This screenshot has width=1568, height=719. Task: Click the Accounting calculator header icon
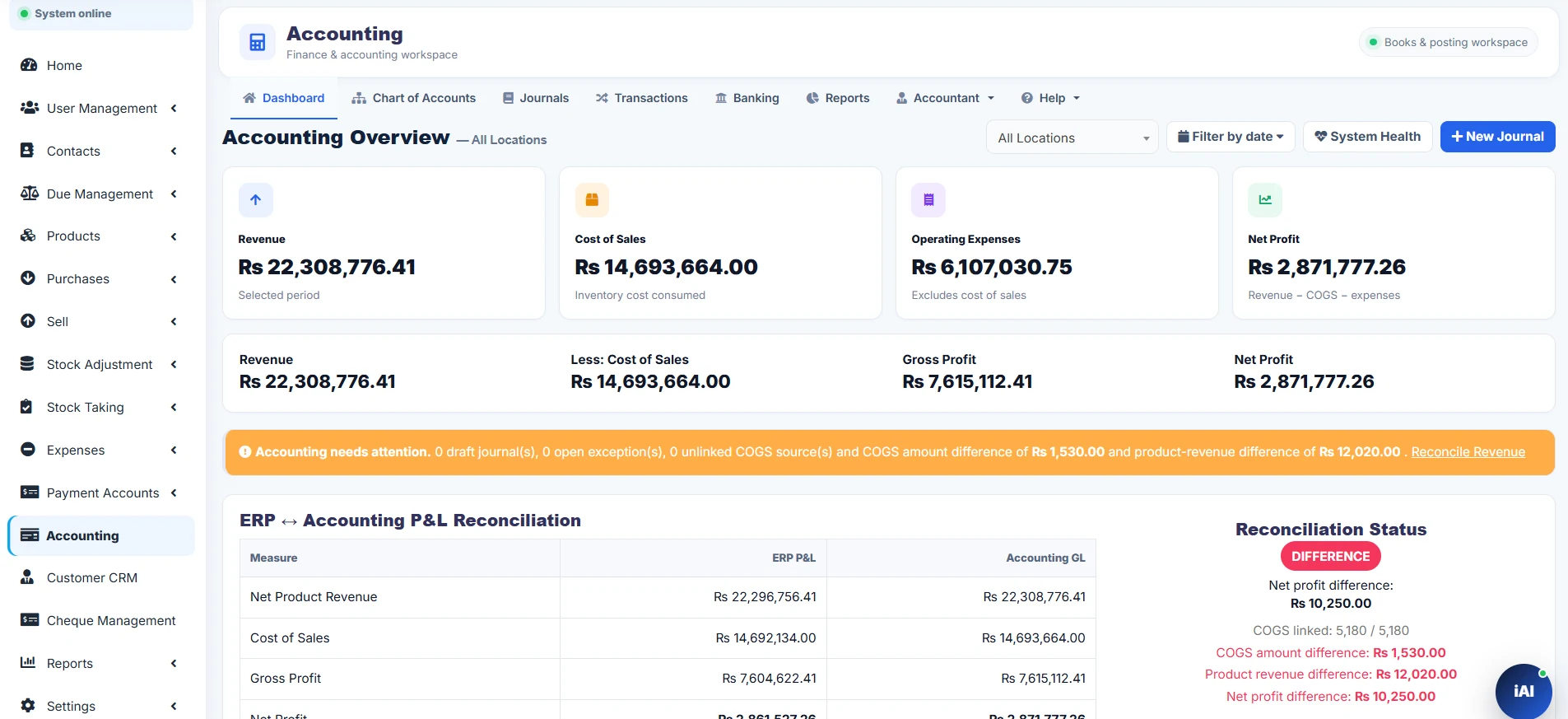point(257,43)
